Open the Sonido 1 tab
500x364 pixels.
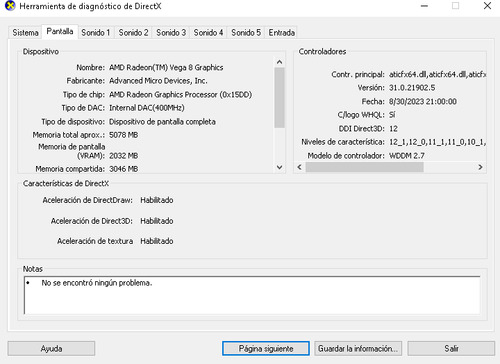pyautogui.click(x=96, y=33)
